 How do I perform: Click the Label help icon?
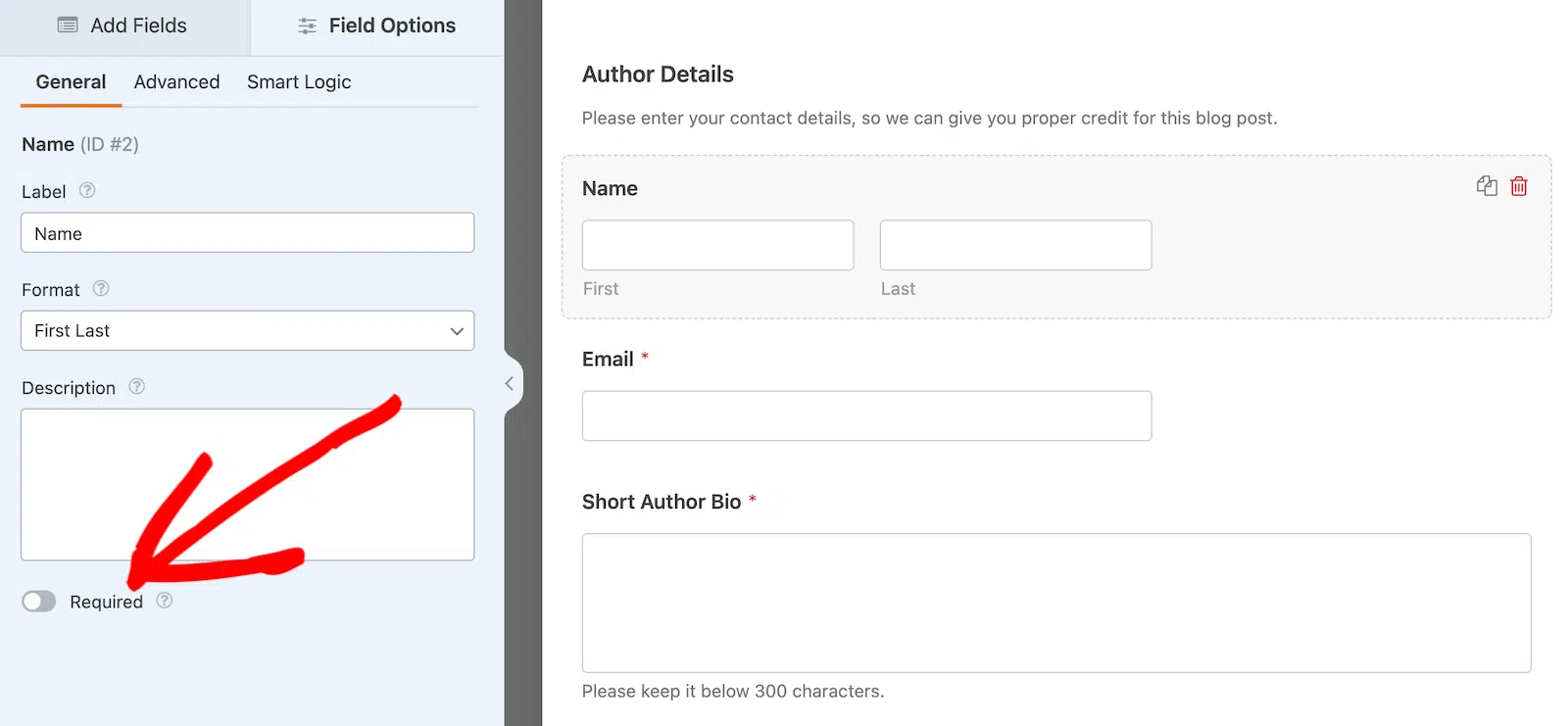click(87, 190)
